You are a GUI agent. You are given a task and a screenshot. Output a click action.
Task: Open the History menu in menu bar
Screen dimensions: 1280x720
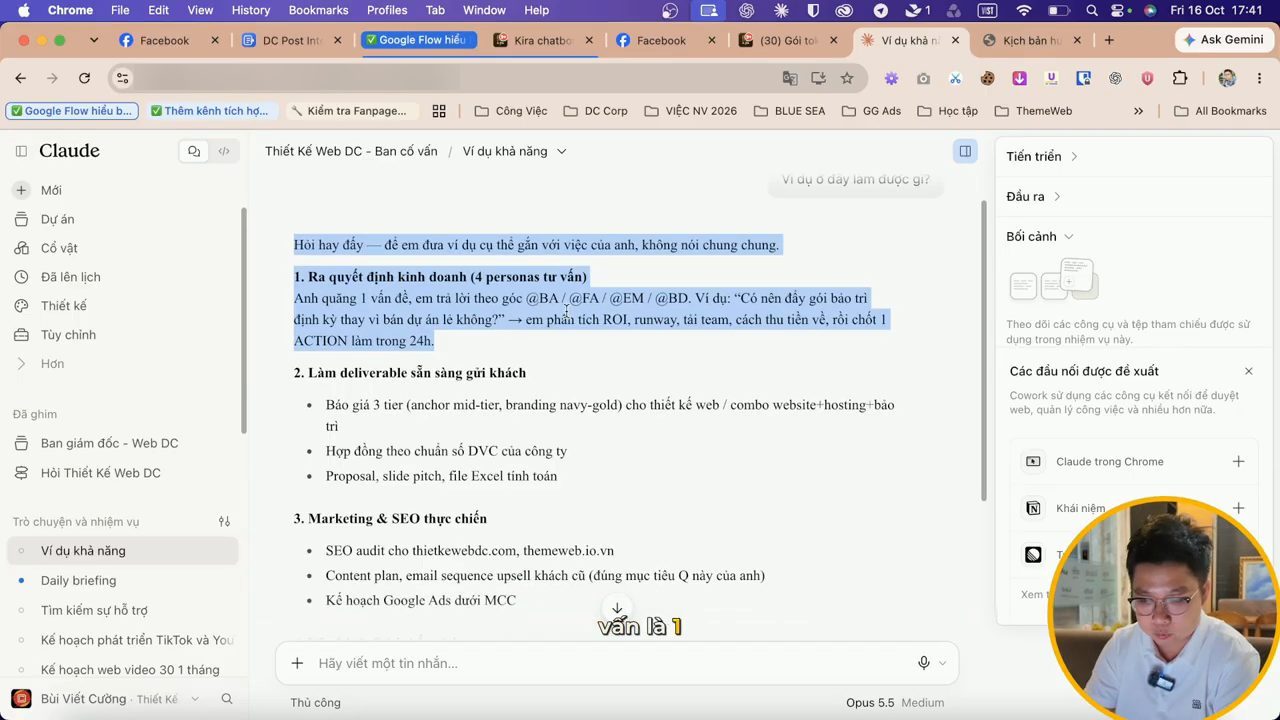click(251, 10)
